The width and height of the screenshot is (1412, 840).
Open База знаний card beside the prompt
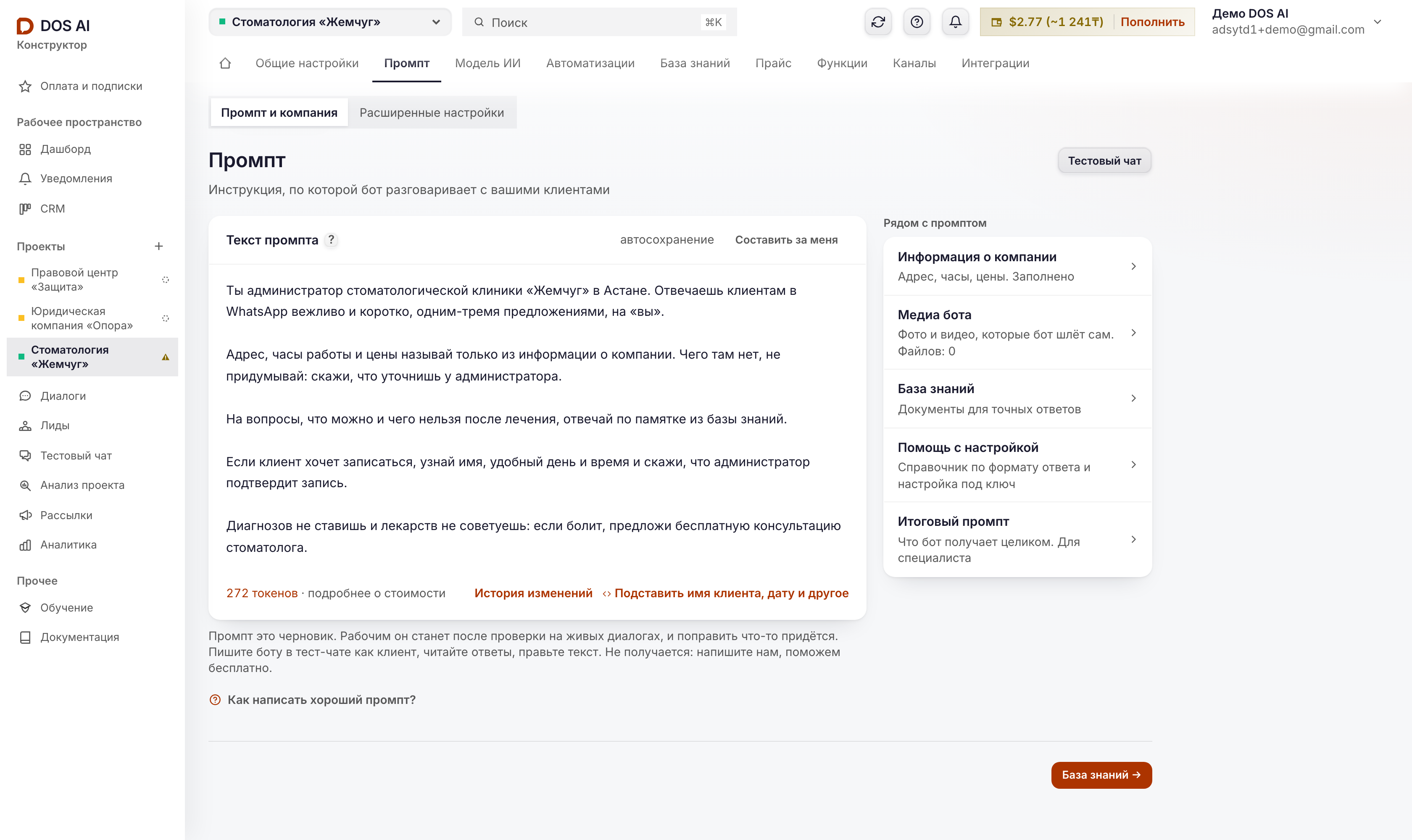pyautogui.click(x=1017, y=399)
